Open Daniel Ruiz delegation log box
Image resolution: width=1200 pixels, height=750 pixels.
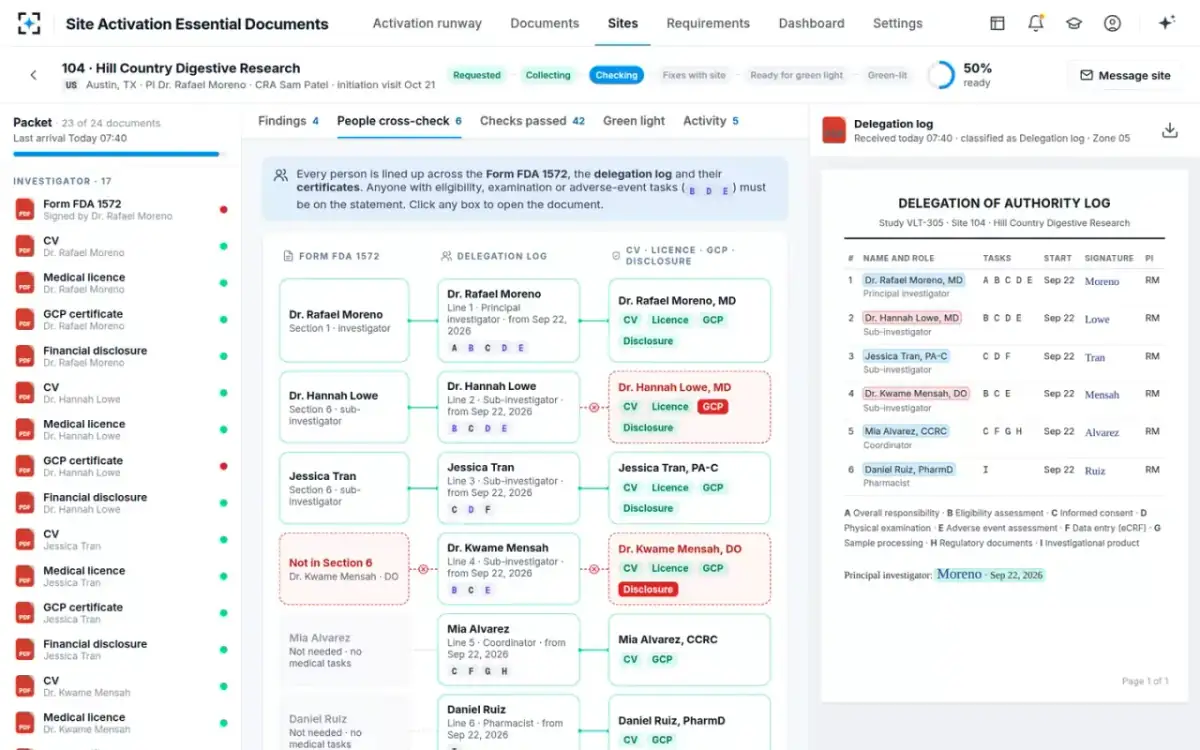[509, 722]
